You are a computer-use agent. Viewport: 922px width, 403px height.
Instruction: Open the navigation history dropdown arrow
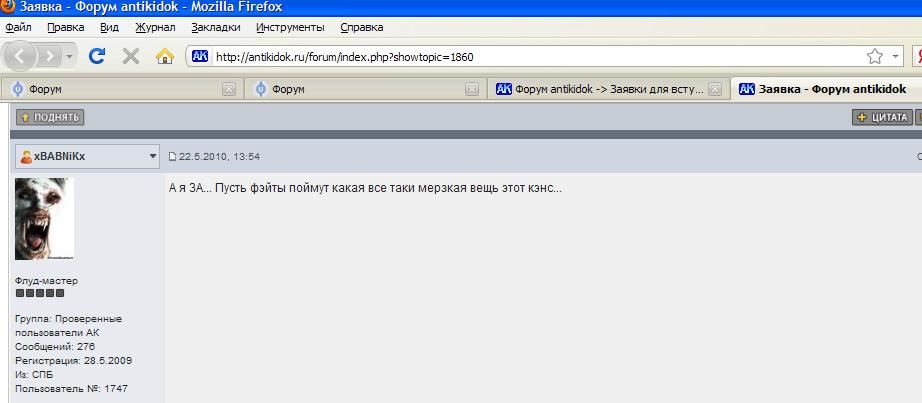click(69, 56)
